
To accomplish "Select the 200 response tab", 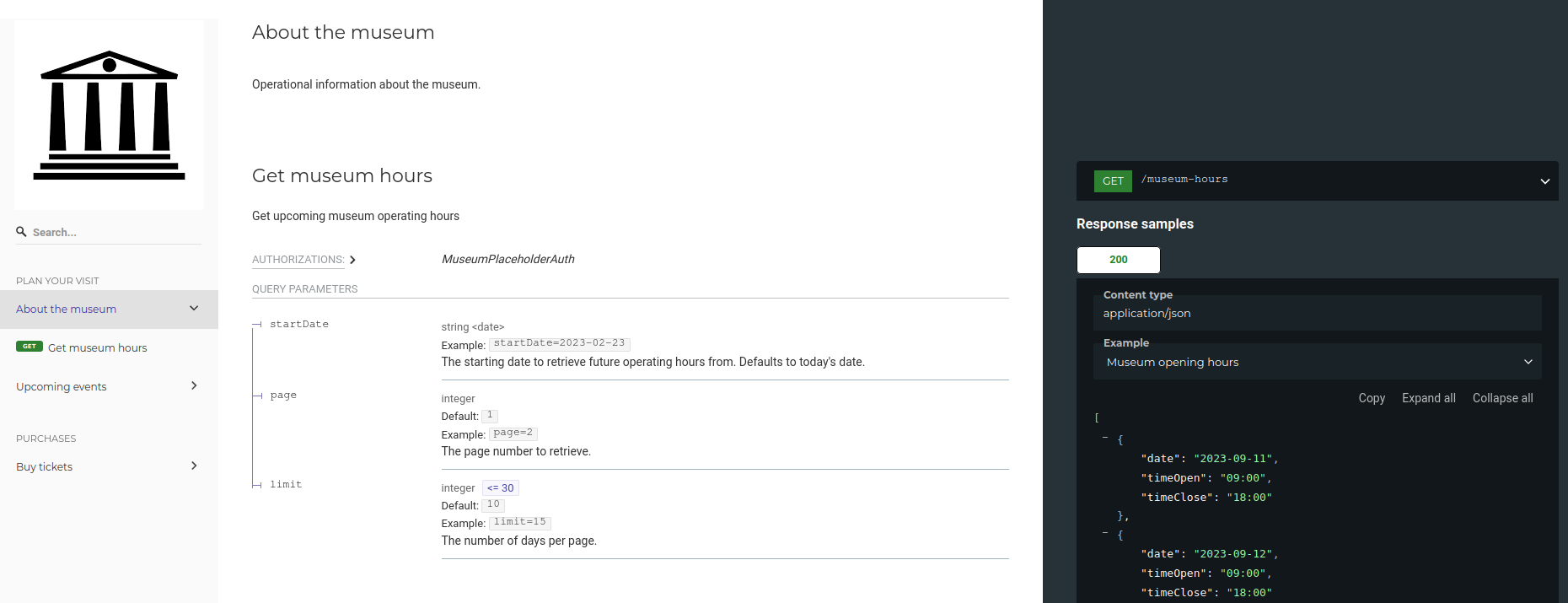I will pos(1119,260).
